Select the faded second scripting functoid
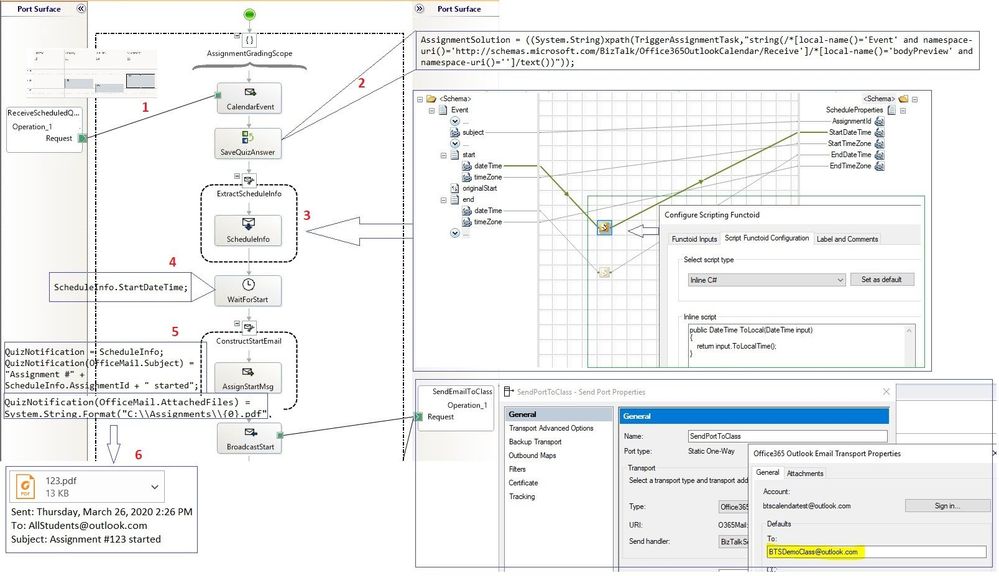The width and height of the screenshot is (999, 576). tap(604, 272)
